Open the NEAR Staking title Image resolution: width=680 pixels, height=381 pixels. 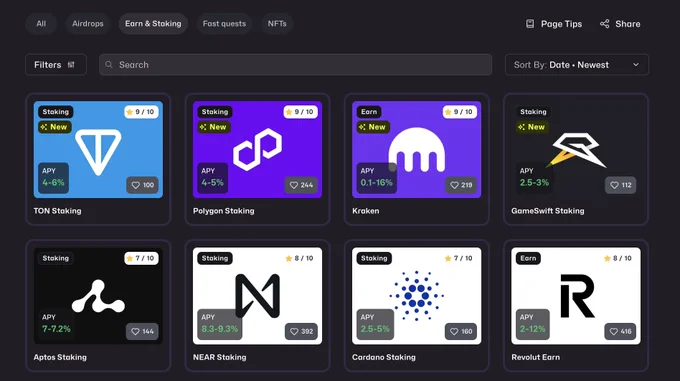[220, 358]
